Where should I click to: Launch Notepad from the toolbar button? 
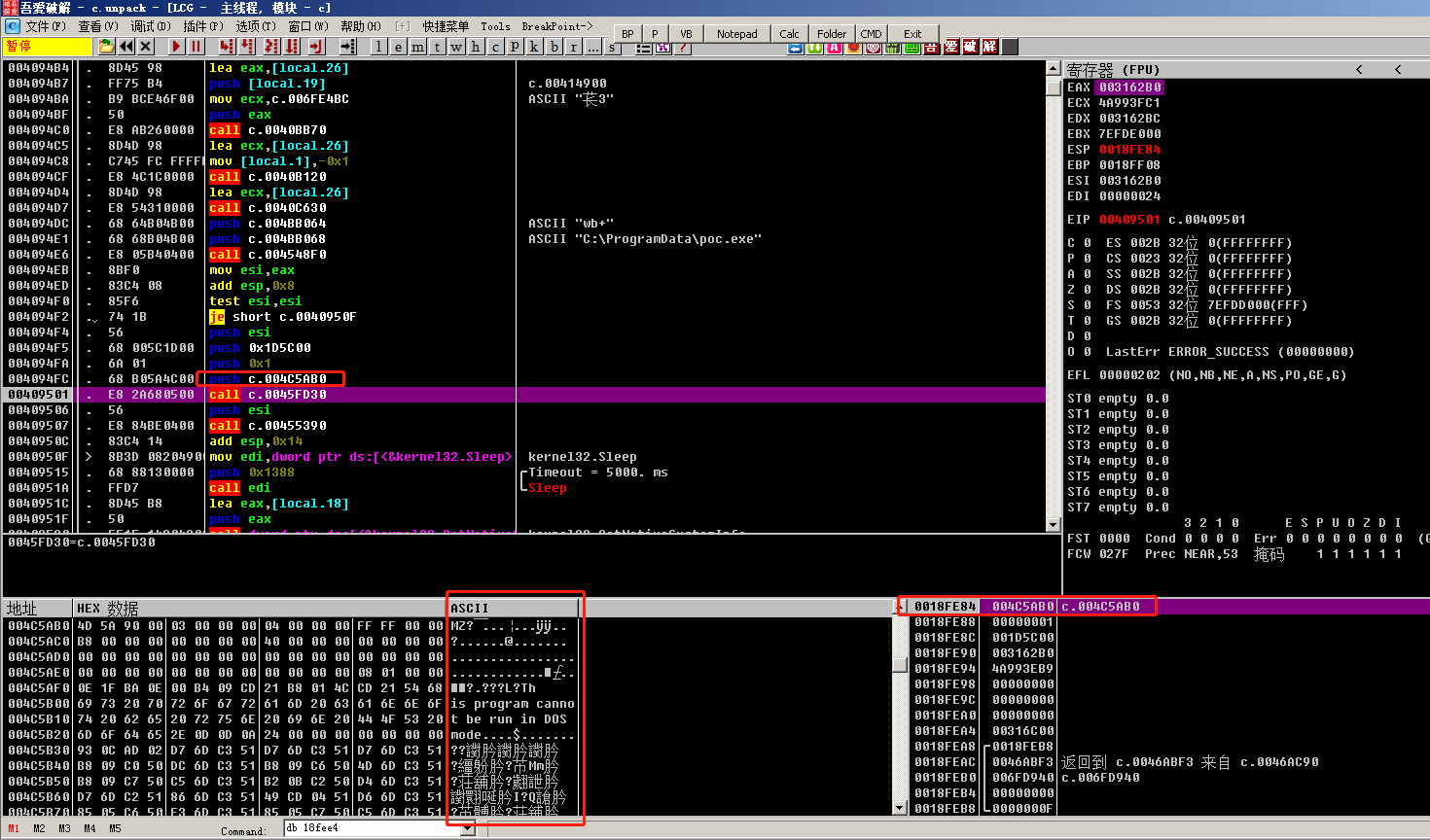[x=737, y=34]
